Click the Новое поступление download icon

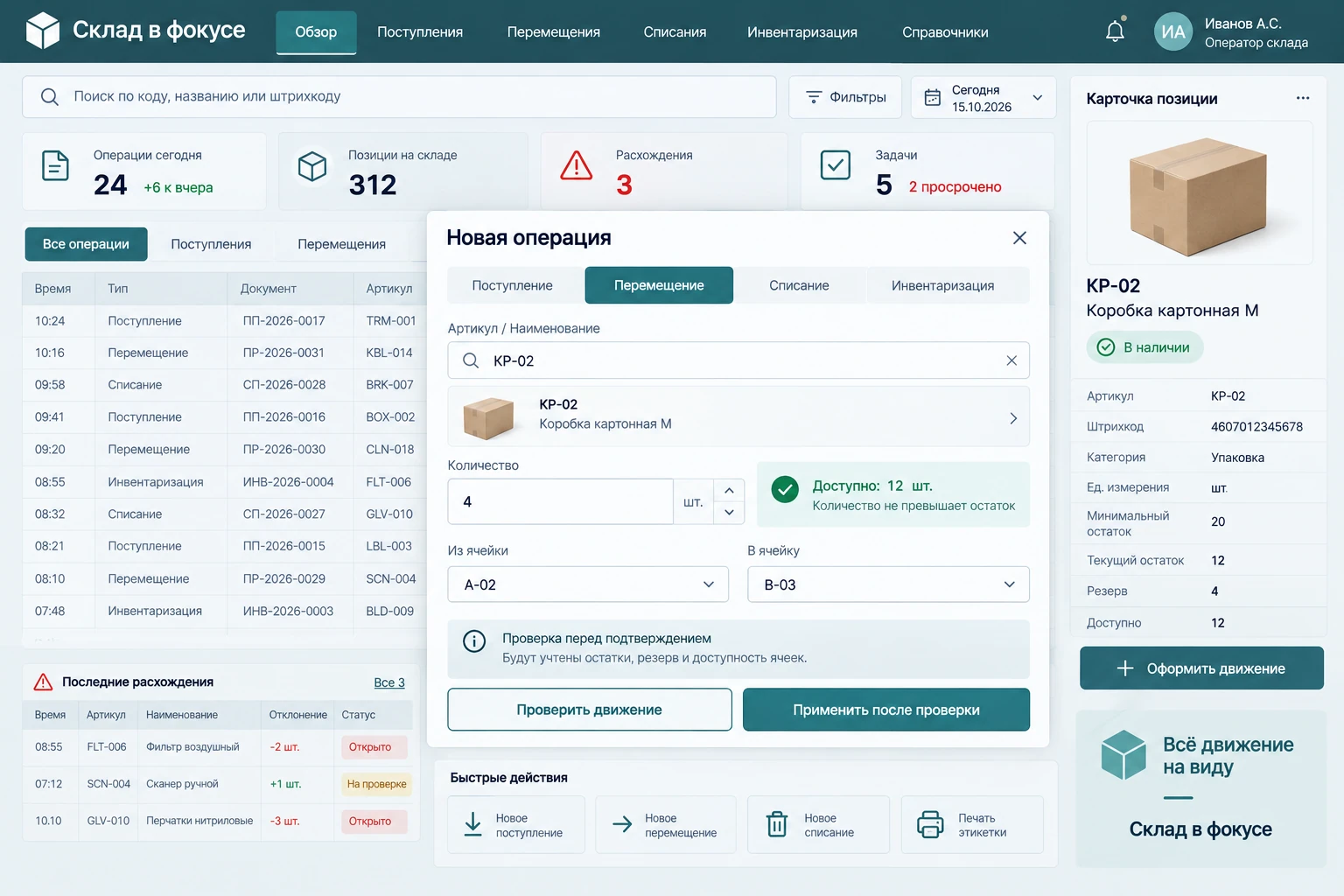click(472, 824)
